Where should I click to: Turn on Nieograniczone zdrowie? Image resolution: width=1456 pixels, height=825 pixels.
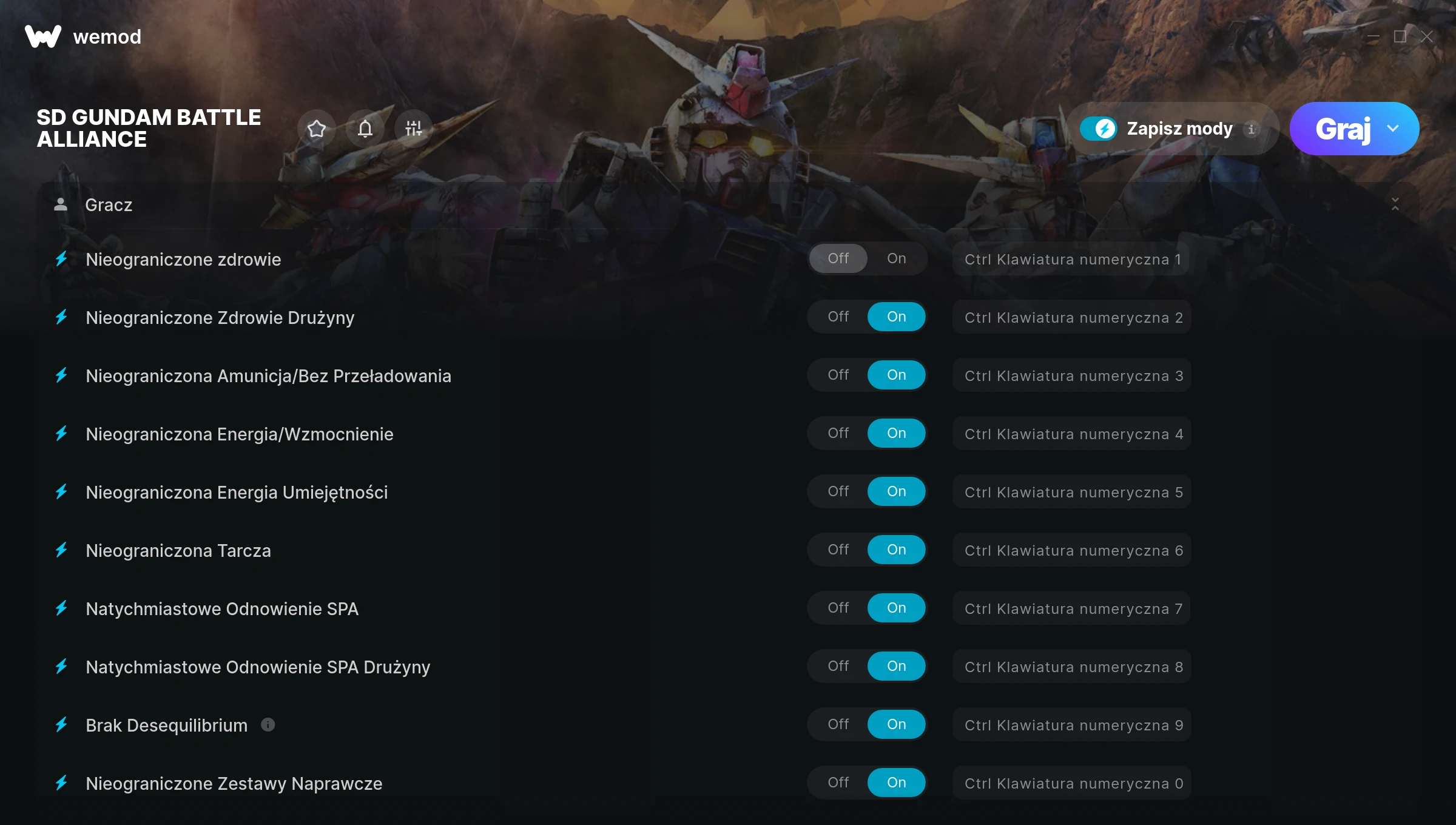[x=896, y=258]
